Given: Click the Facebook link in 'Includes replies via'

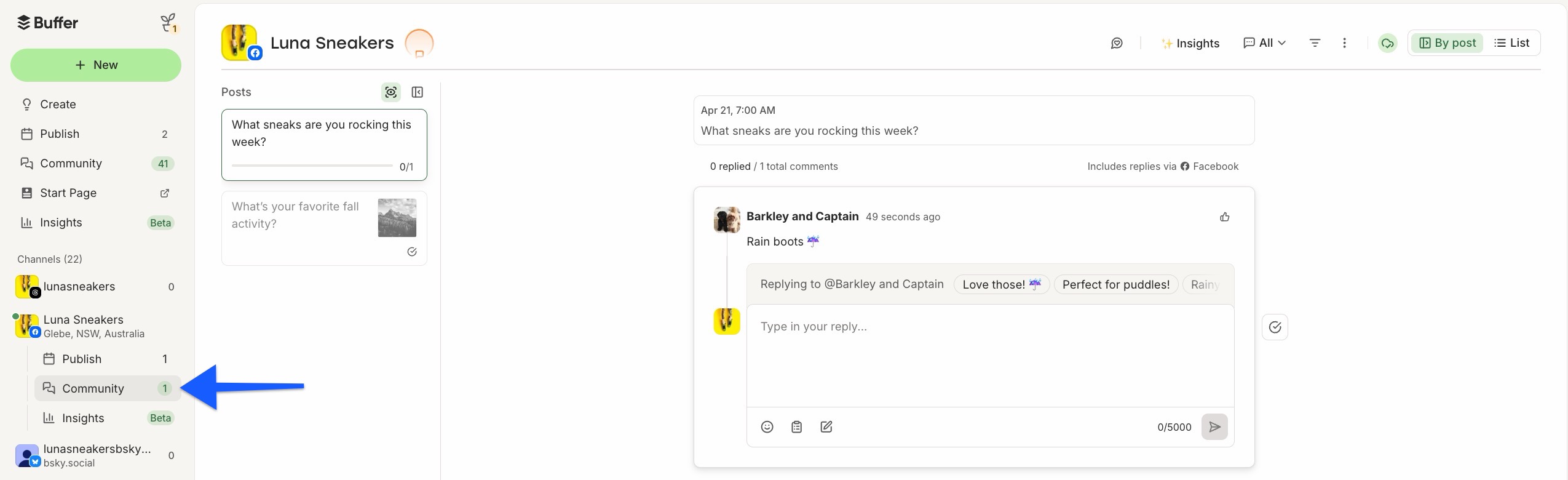Looking at the screenshot, I should (x=1210, y=166).
